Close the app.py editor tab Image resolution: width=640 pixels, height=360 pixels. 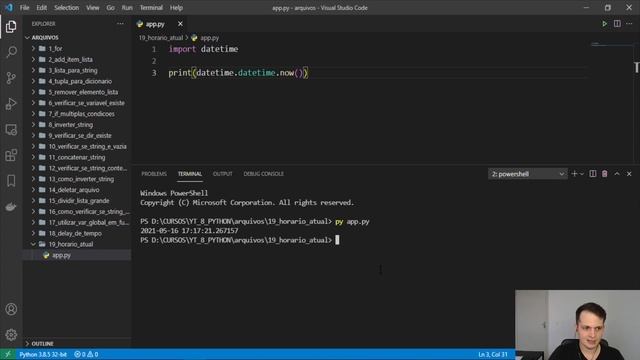click(x=180, y=24)
